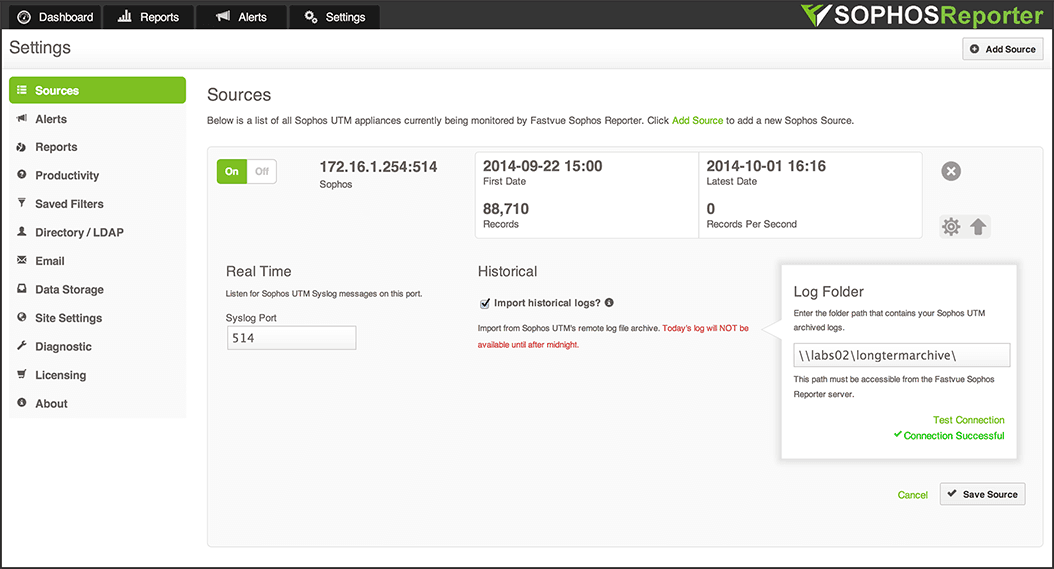1054x569 pixels.
Task: Click the Latest Date value 2014-10-01 16:16
Action: coord(766,166)
